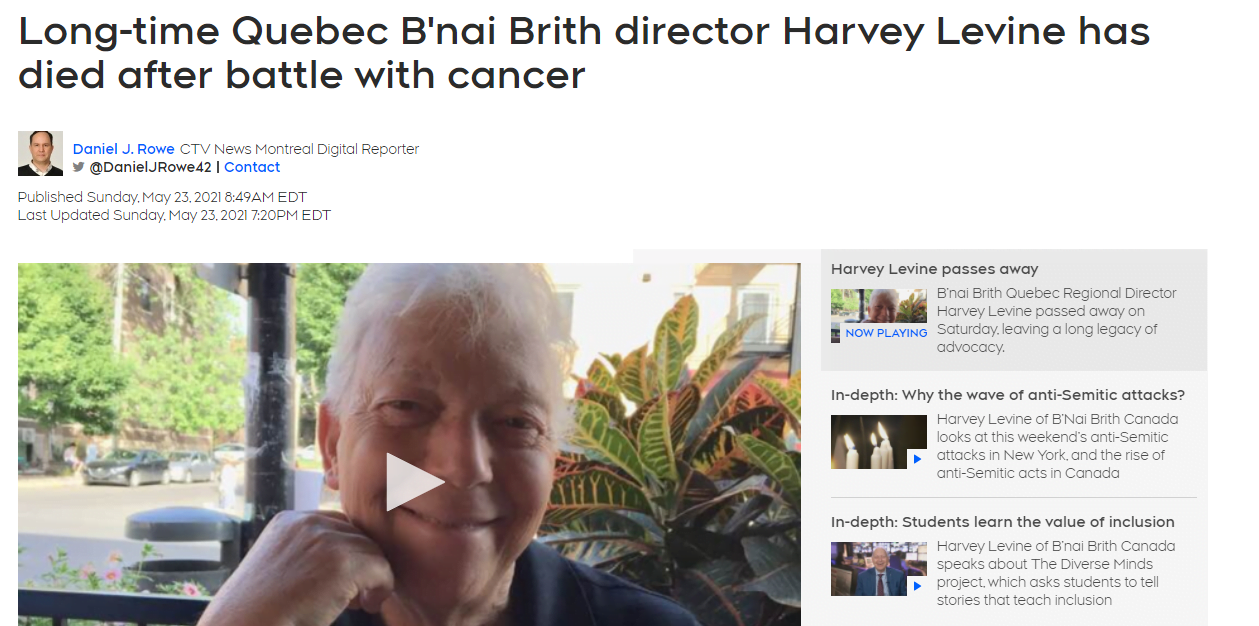Open the @DanielJRowe42 Twitter handle

click(x=150, y=167)
